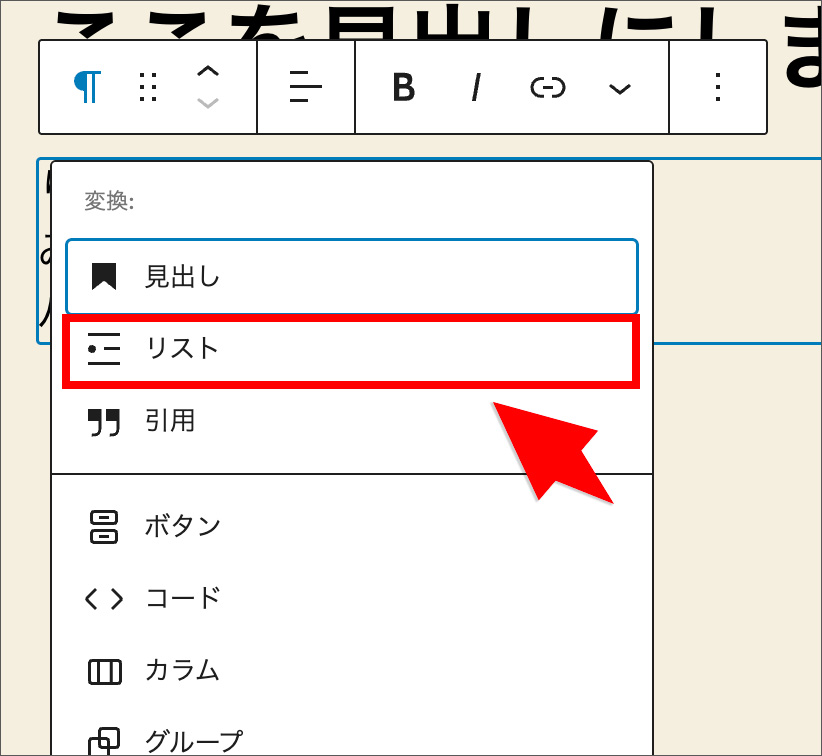Click the bullet list icon beside リスト
The height and width of the screenshot is (756, 822).
(104, 349)
